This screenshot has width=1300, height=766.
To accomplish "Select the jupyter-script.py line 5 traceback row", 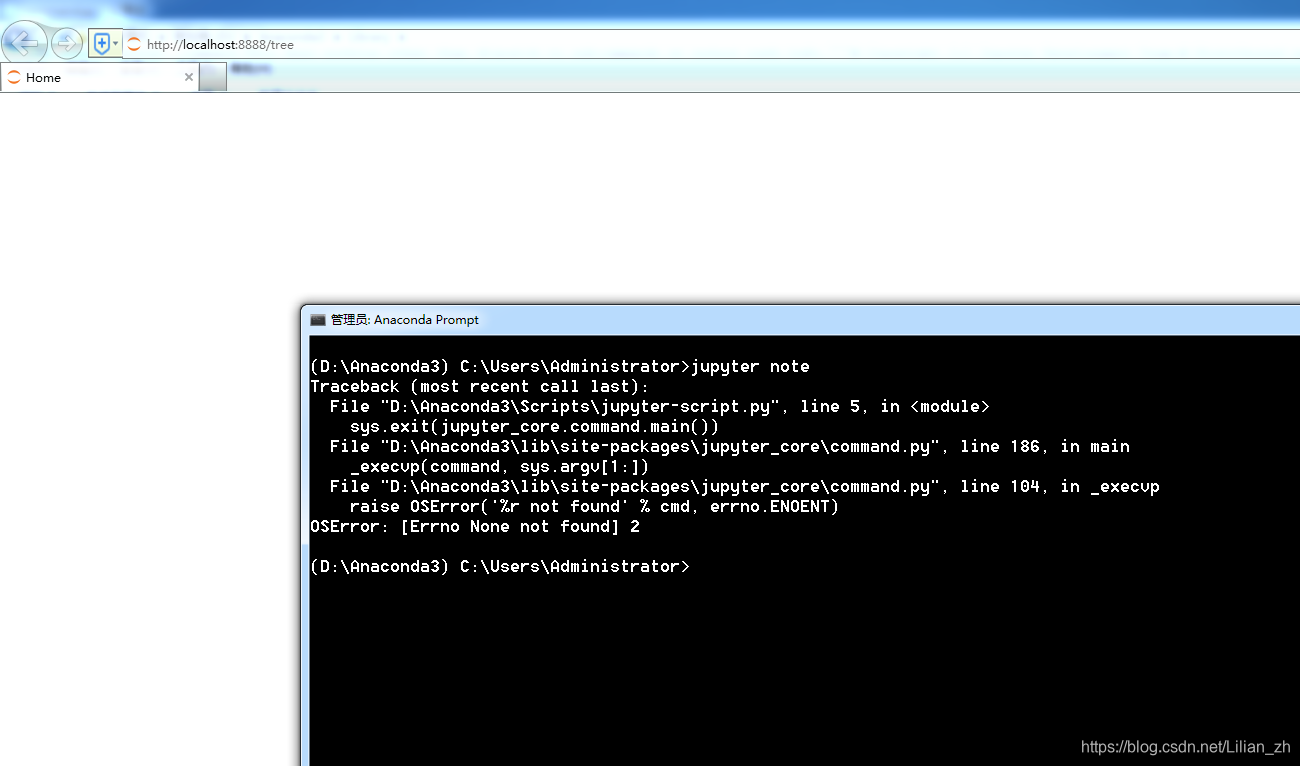I will 659,406.
